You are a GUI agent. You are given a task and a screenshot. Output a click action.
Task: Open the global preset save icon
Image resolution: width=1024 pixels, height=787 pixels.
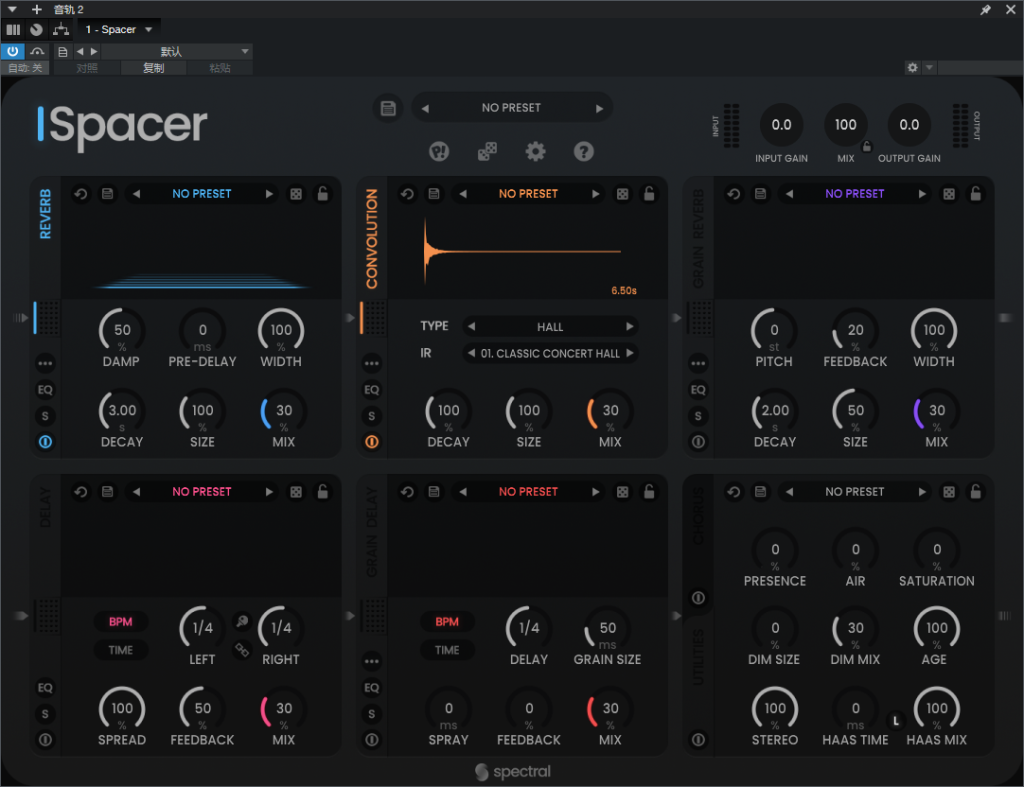pyautogui.click(x=388, y=108)
